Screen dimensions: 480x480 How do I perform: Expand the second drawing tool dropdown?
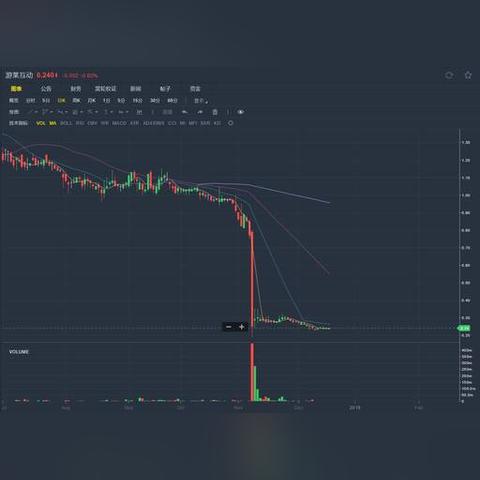[47, 112]
